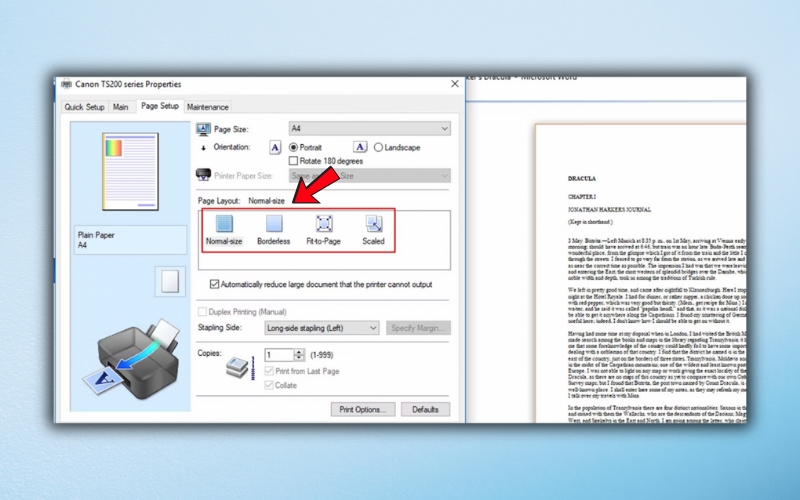Click the (1-999) copies range text
The width and height of the screenshot is (800, 500).
point(321,355)
